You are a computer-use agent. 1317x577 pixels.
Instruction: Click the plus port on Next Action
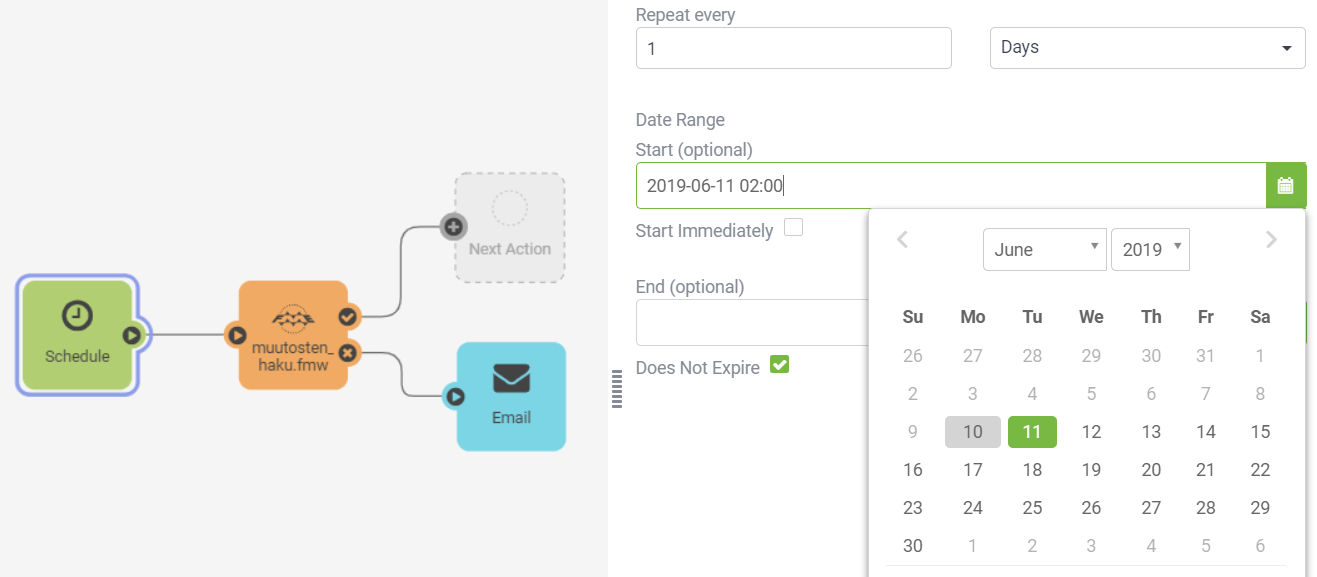[454, 227]
